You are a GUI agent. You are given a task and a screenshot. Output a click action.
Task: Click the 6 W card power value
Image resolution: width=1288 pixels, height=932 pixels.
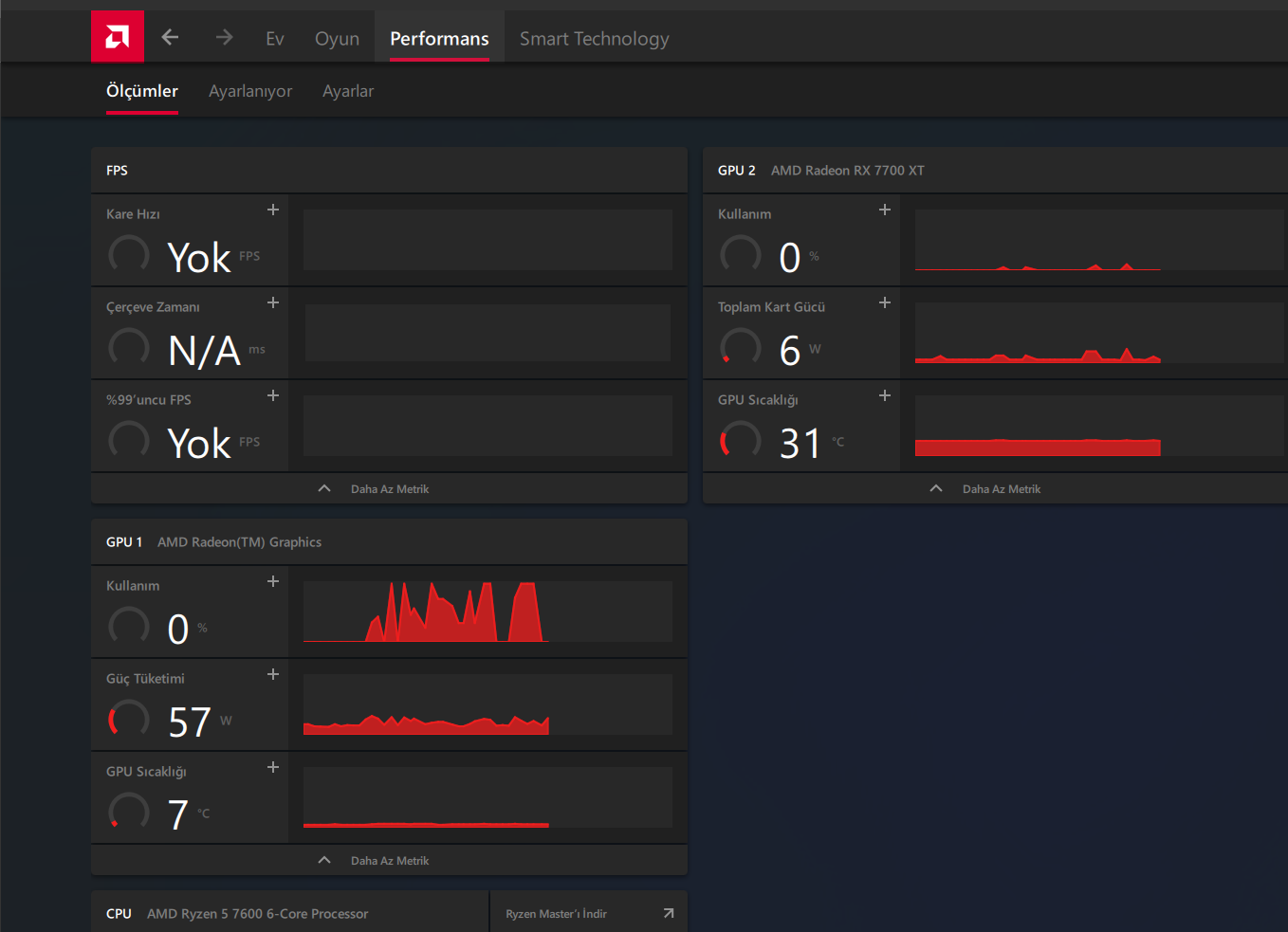pyautogui.click(x=790, y=351)
